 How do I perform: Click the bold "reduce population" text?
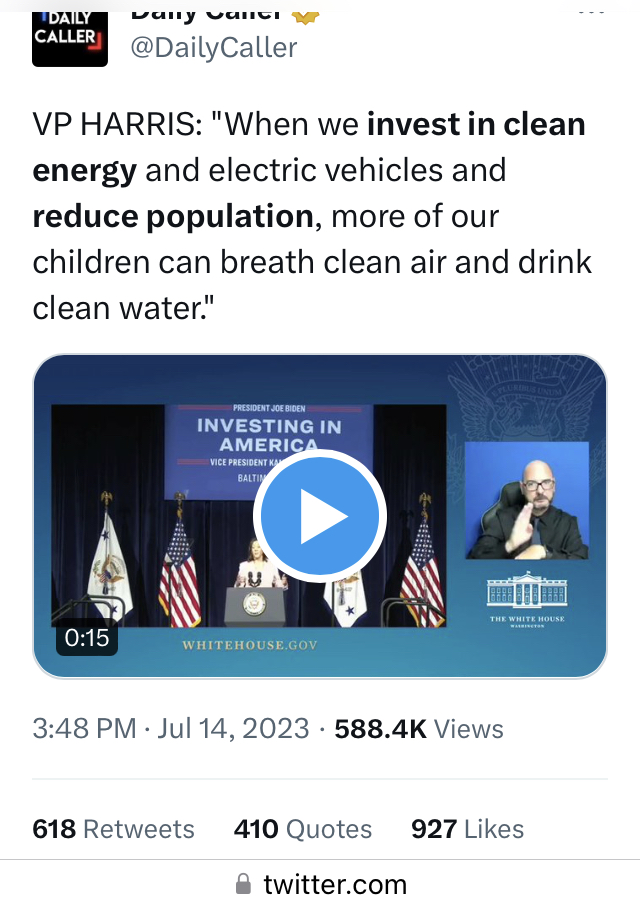point(173,216)
